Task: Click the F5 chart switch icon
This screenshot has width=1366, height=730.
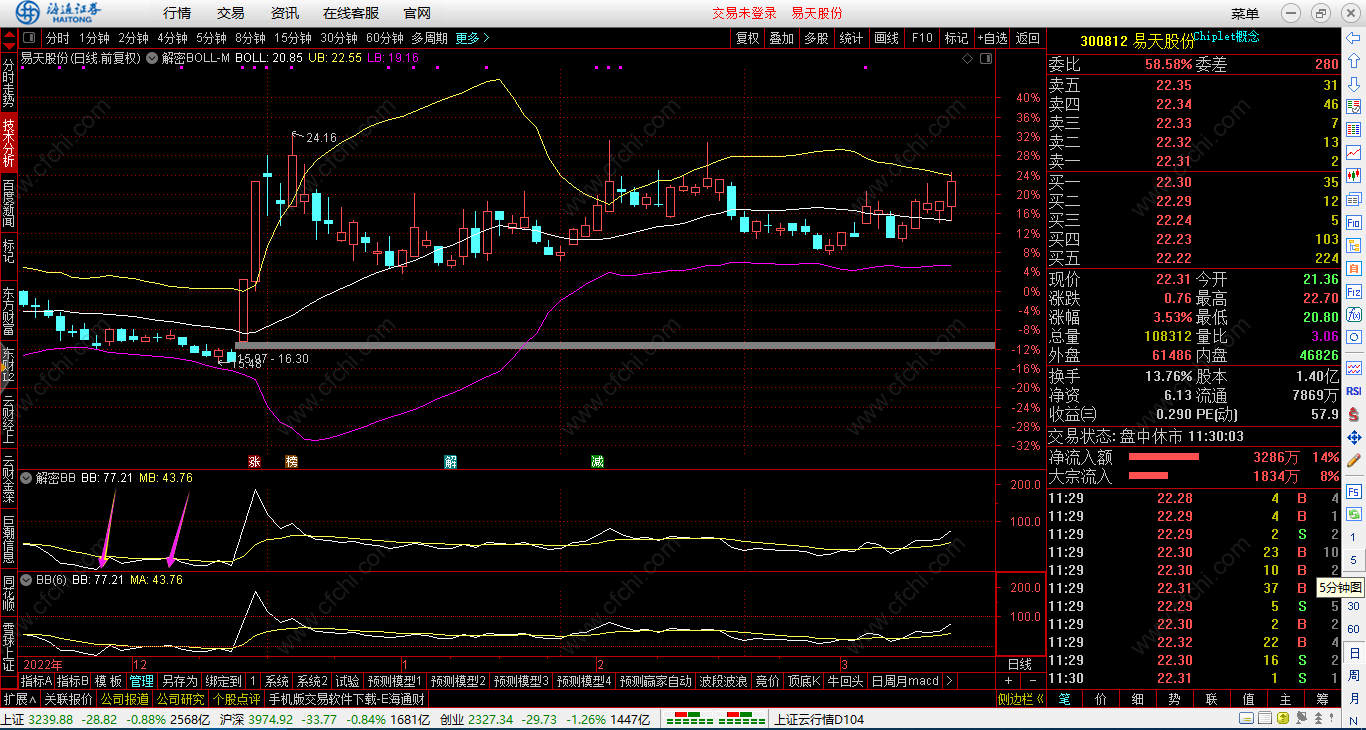Action: pos(1353,492)
